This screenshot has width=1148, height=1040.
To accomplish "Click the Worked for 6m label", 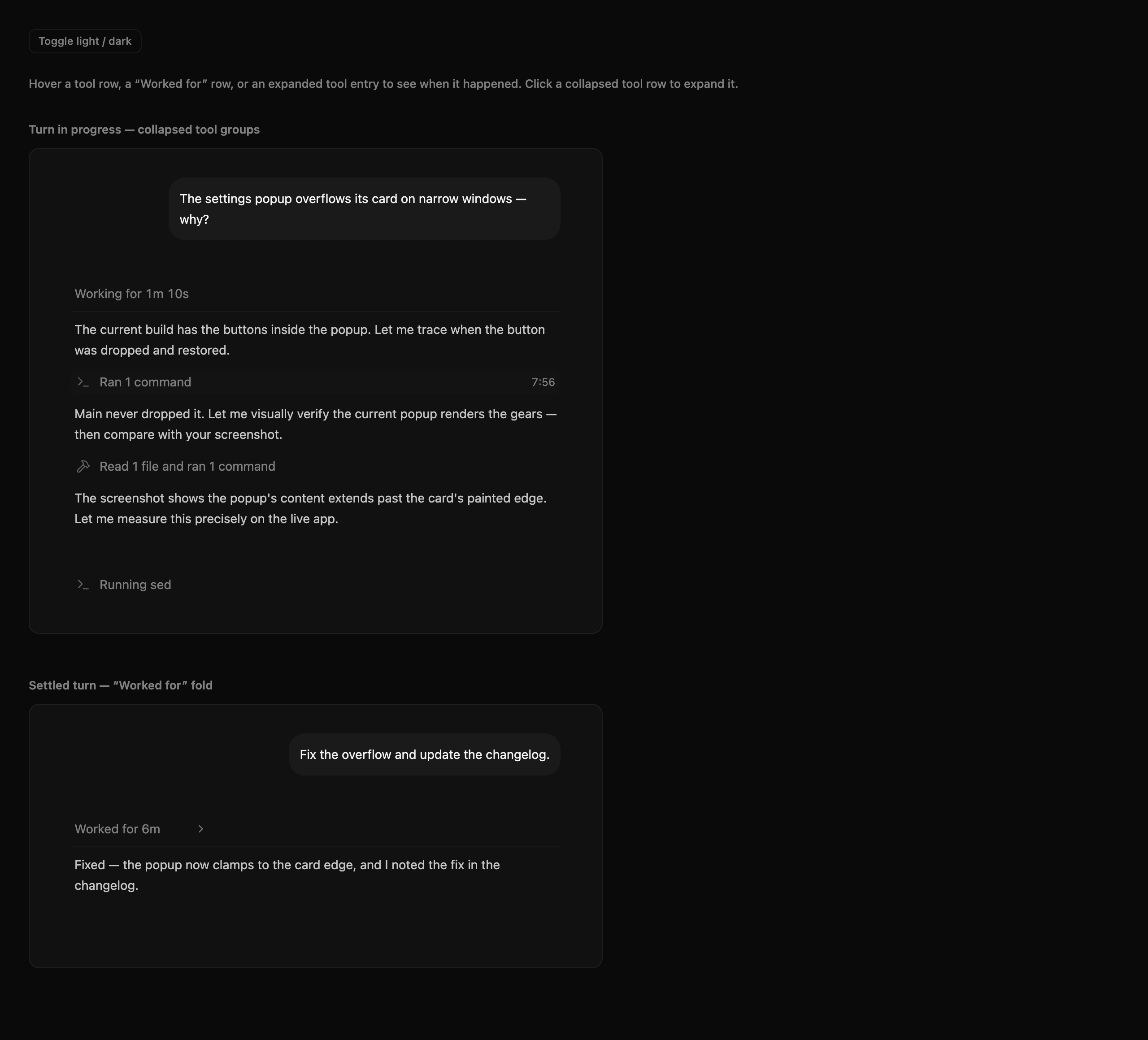I will [117, 829].
